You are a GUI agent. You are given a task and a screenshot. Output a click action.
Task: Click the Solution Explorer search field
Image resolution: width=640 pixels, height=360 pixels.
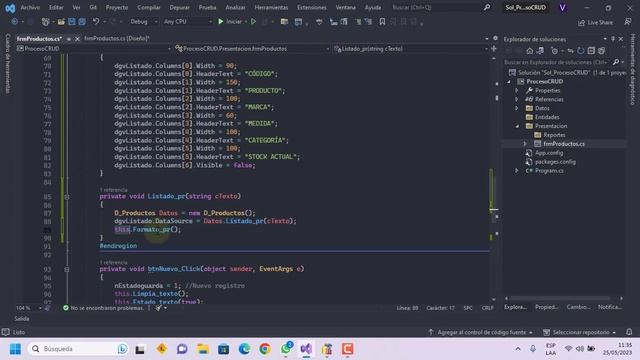click(558, 62)
